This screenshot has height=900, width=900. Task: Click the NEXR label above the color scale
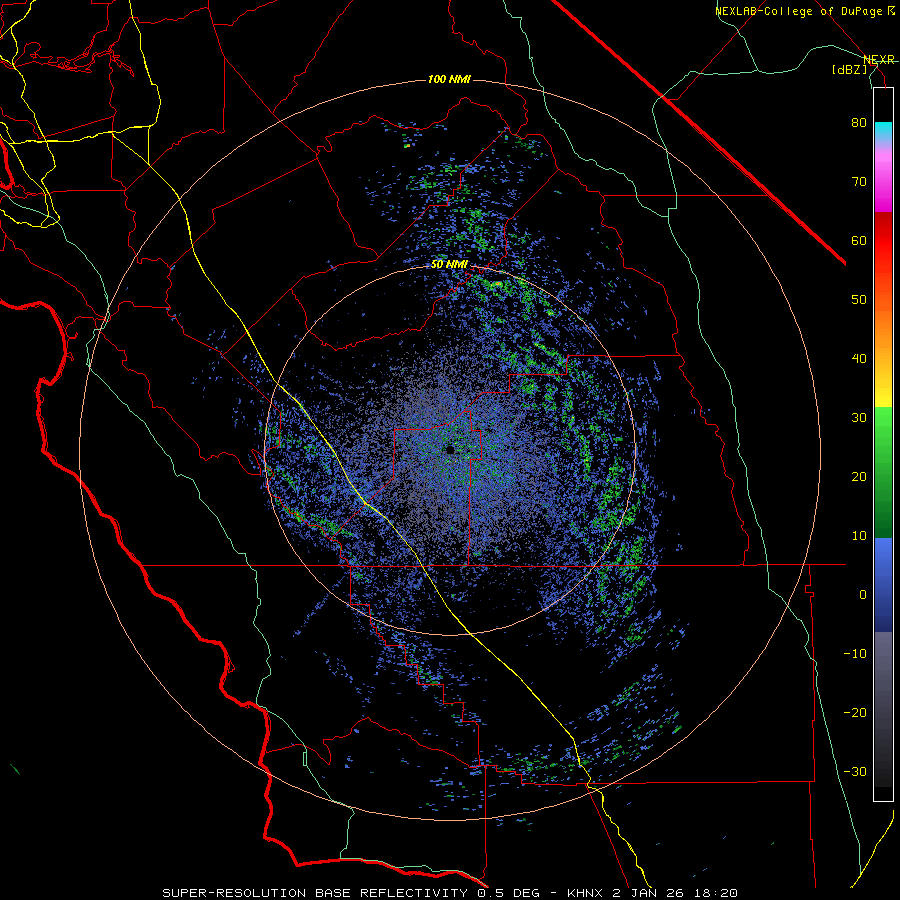click(879, 60)
